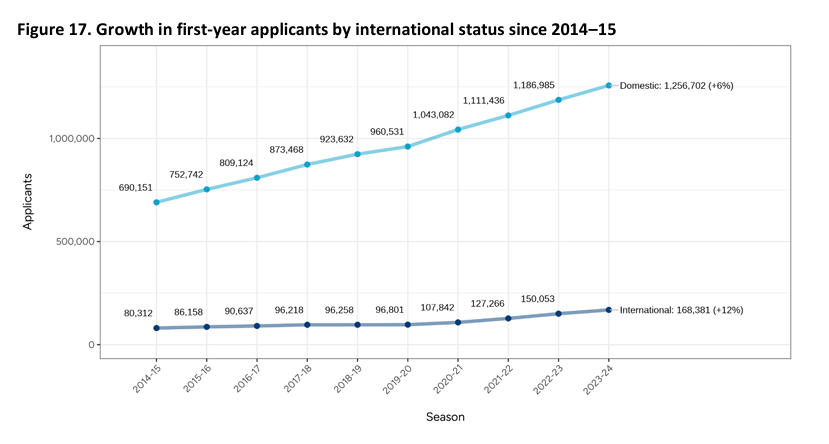Click the domestic data label 923,632
Image resolution: width=829 pixels, height=444 pixels.
(x=337, y=140)
